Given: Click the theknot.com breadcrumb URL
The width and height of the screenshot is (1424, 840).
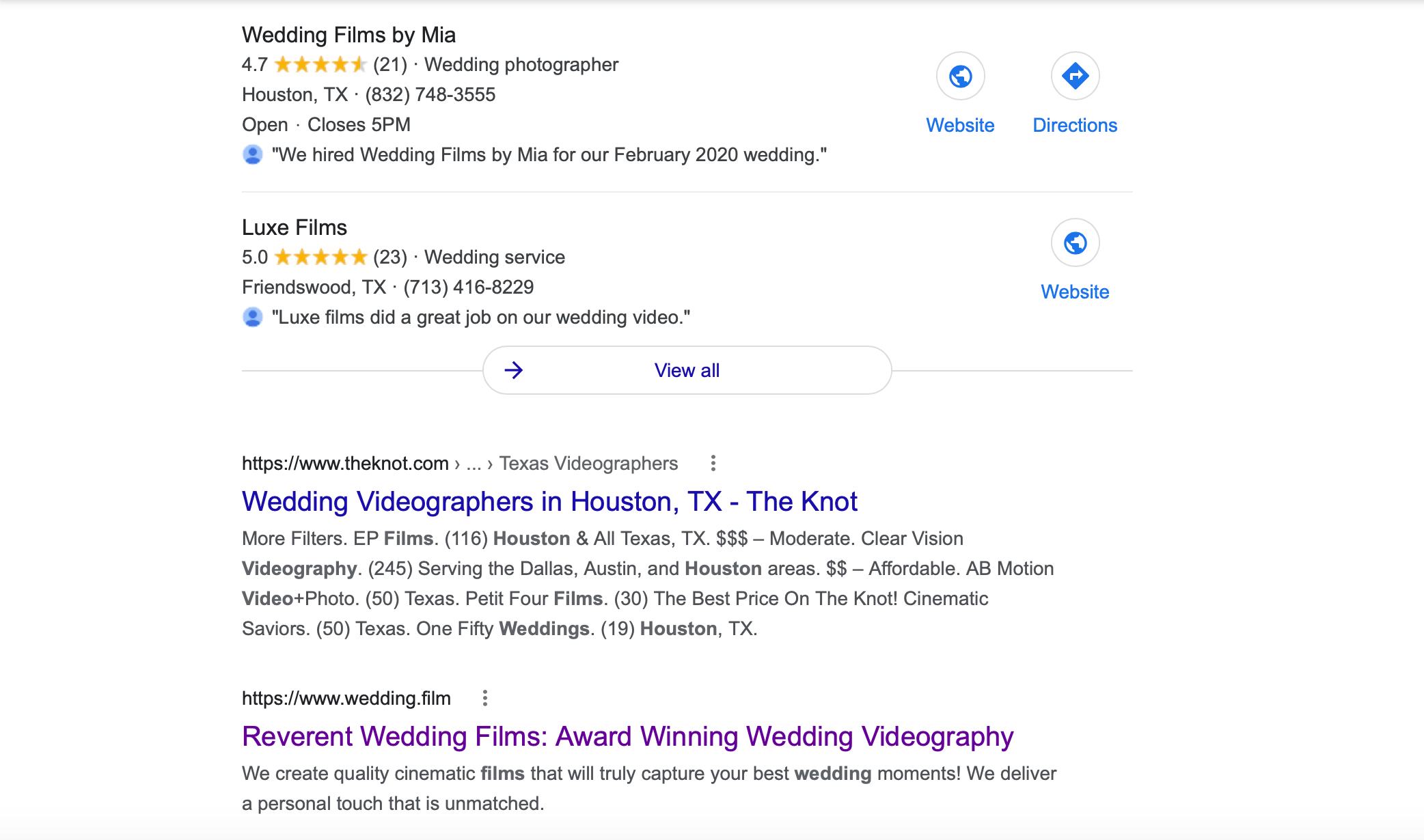Looking at the screenshot, I should [x=460, y=463].
